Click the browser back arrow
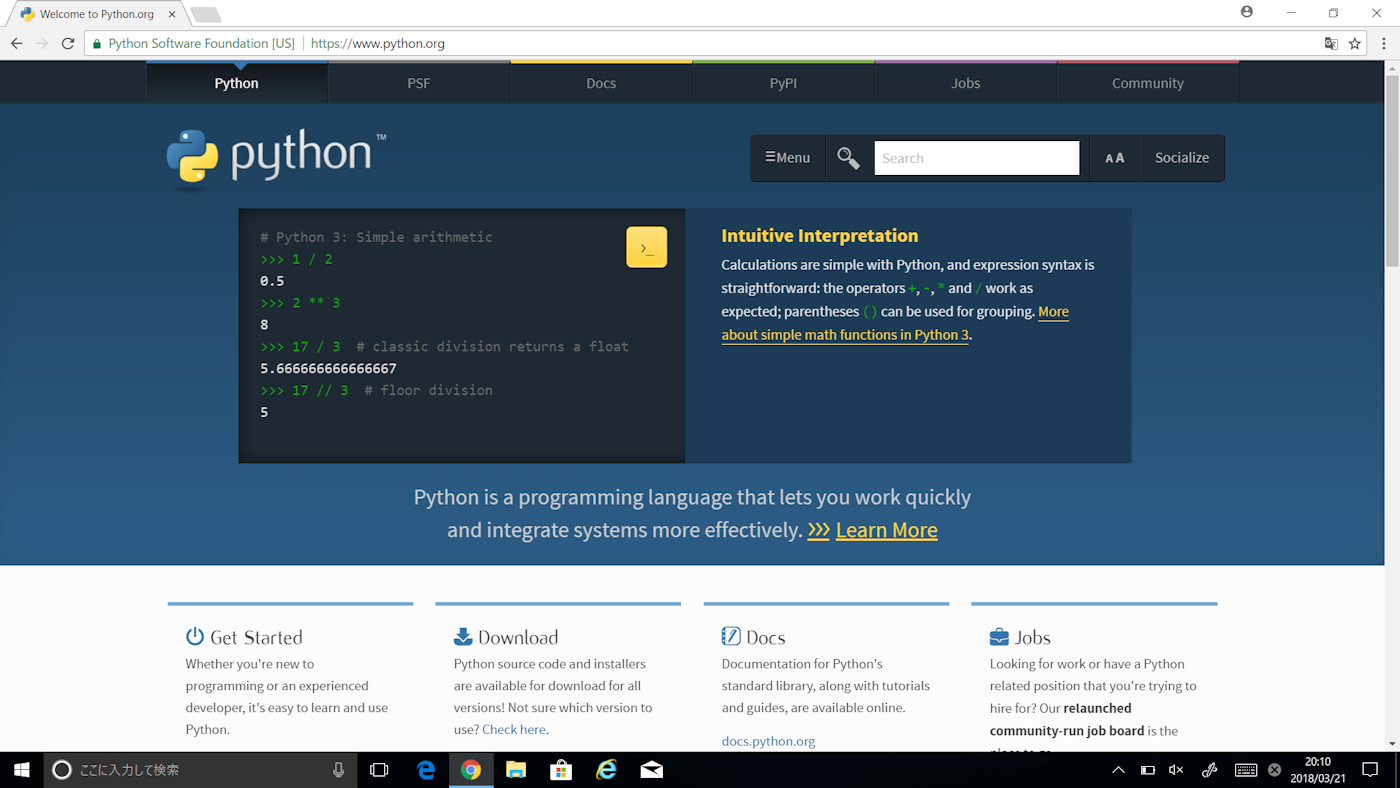The image size is (1400, 788). pyautogui.click(x=16, y=44)
